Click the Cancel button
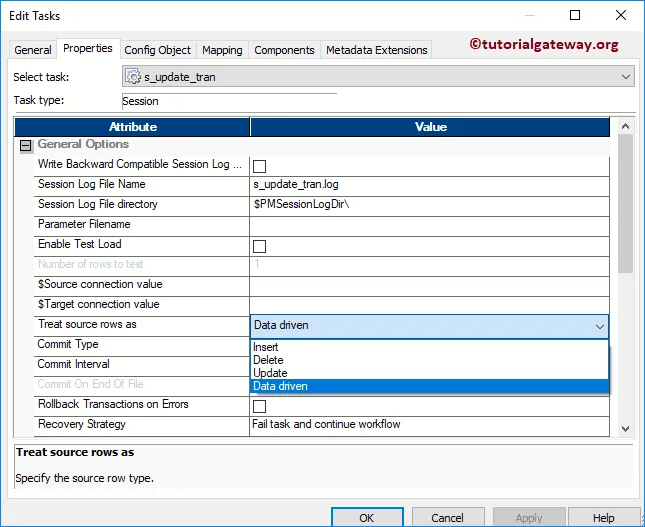The width and height of the screenshot is (645, 527). click(448, 517)
